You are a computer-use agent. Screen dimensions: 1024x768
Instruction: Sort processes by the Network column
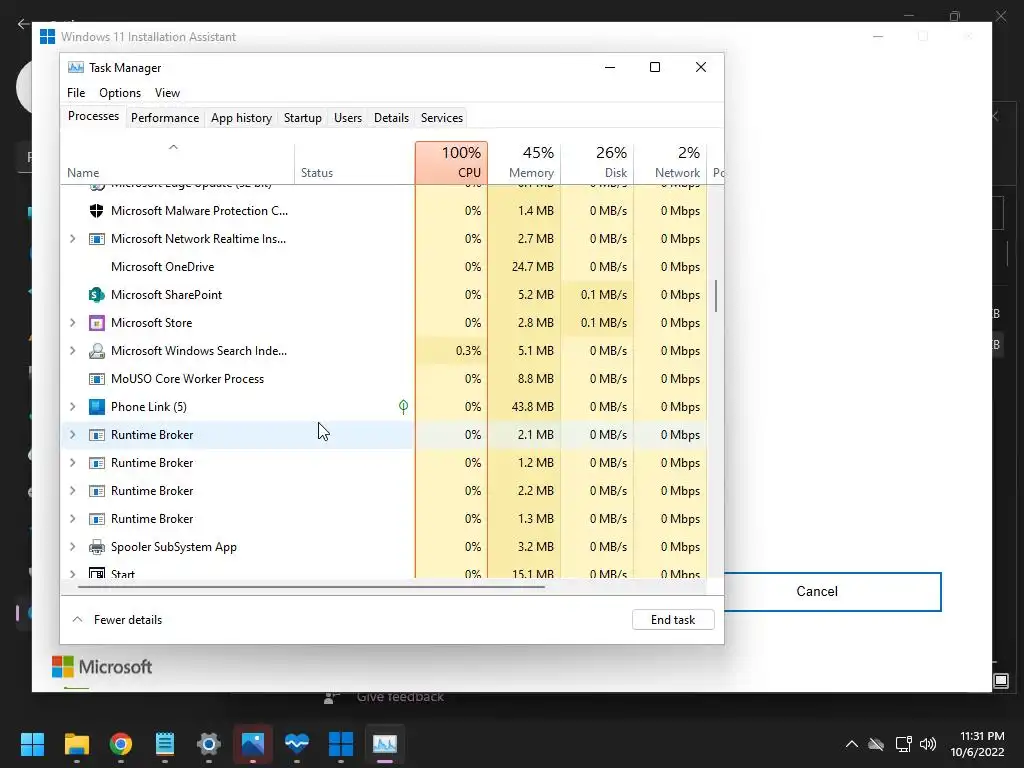(671, 163)
